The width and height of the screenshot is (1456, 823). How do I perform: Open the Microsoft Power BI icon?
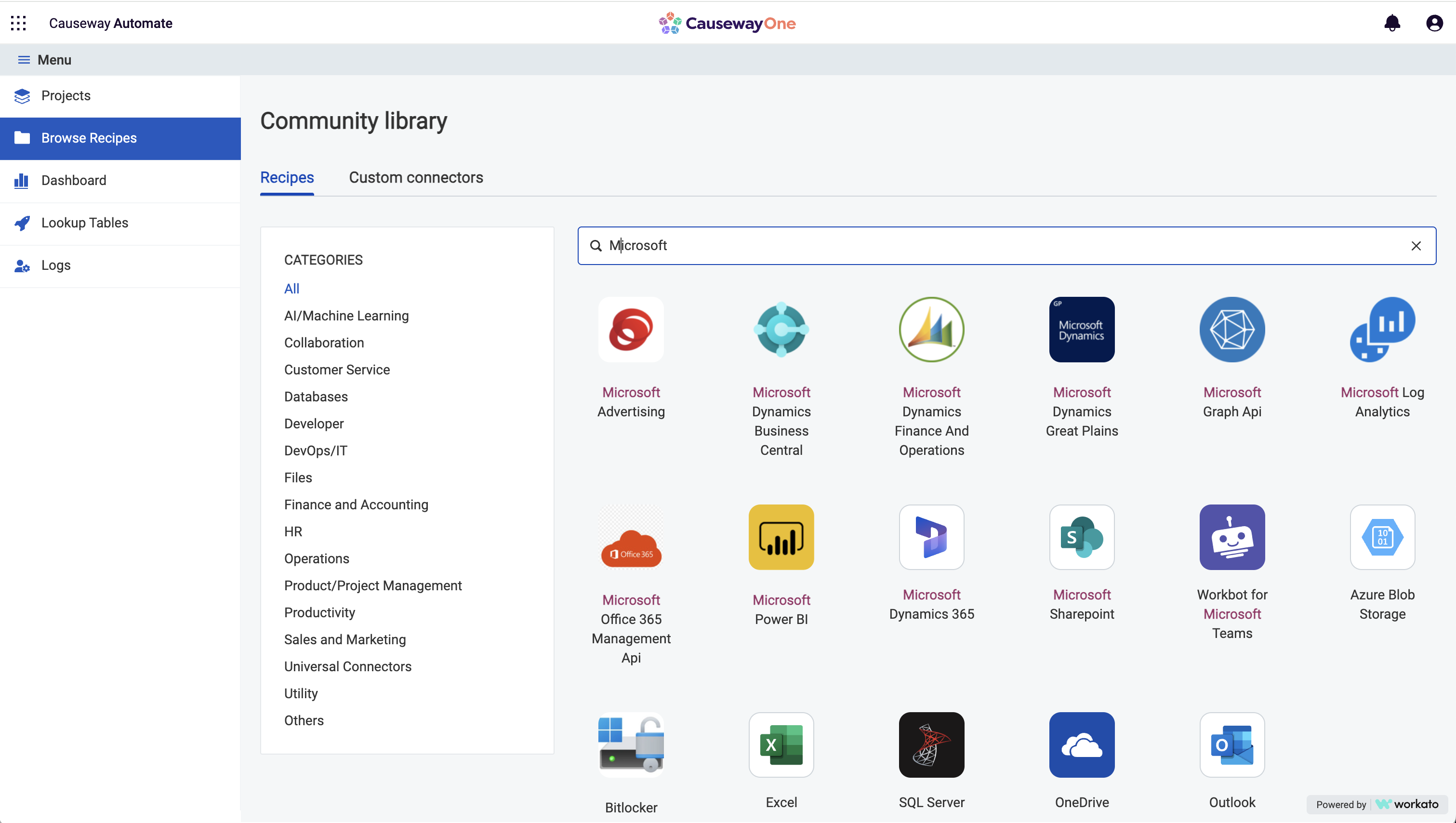[781, 537]
